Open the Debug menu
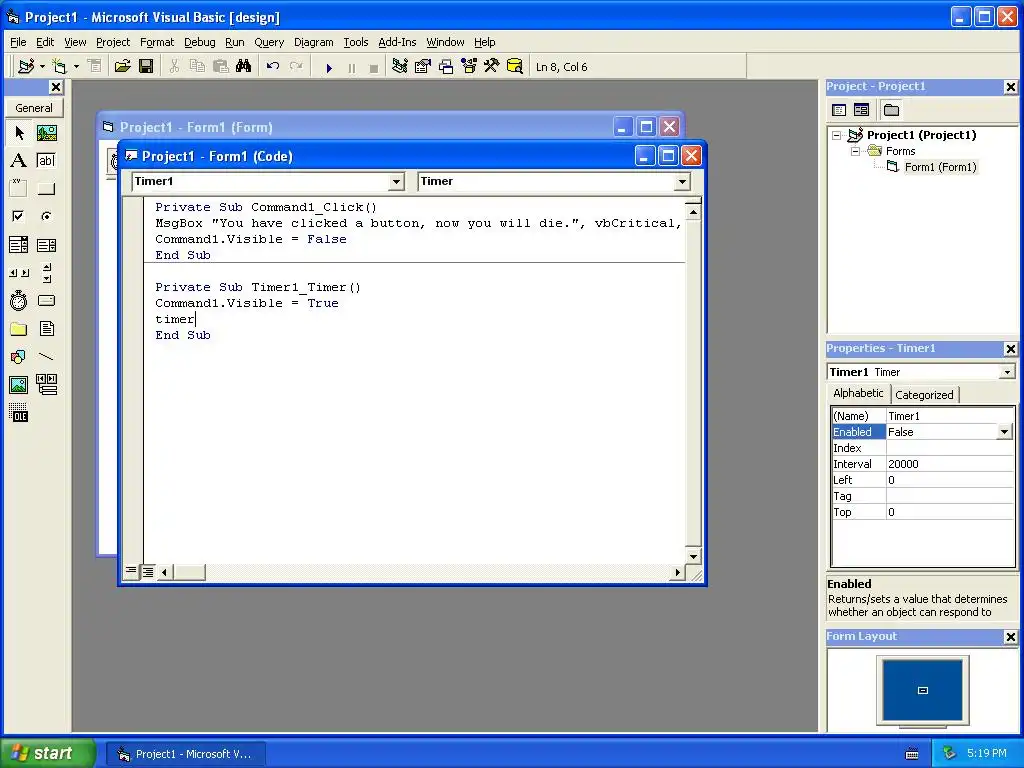Screen dimensions: 1024x768 pos(200,42)
